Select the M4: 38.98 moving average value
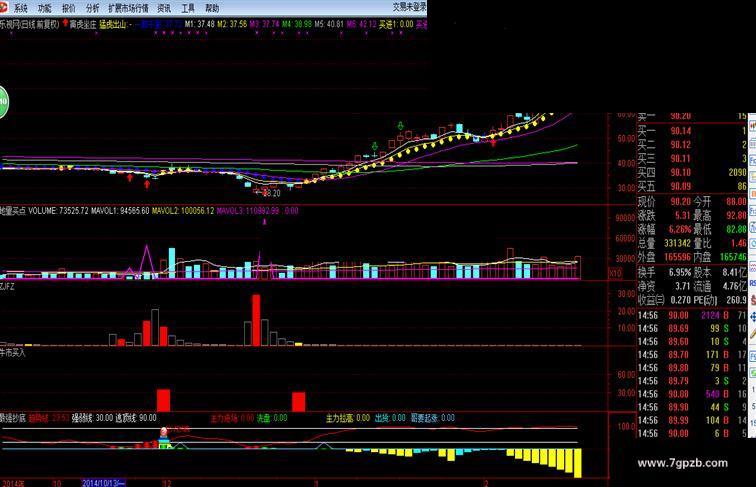 coord(297,24)
